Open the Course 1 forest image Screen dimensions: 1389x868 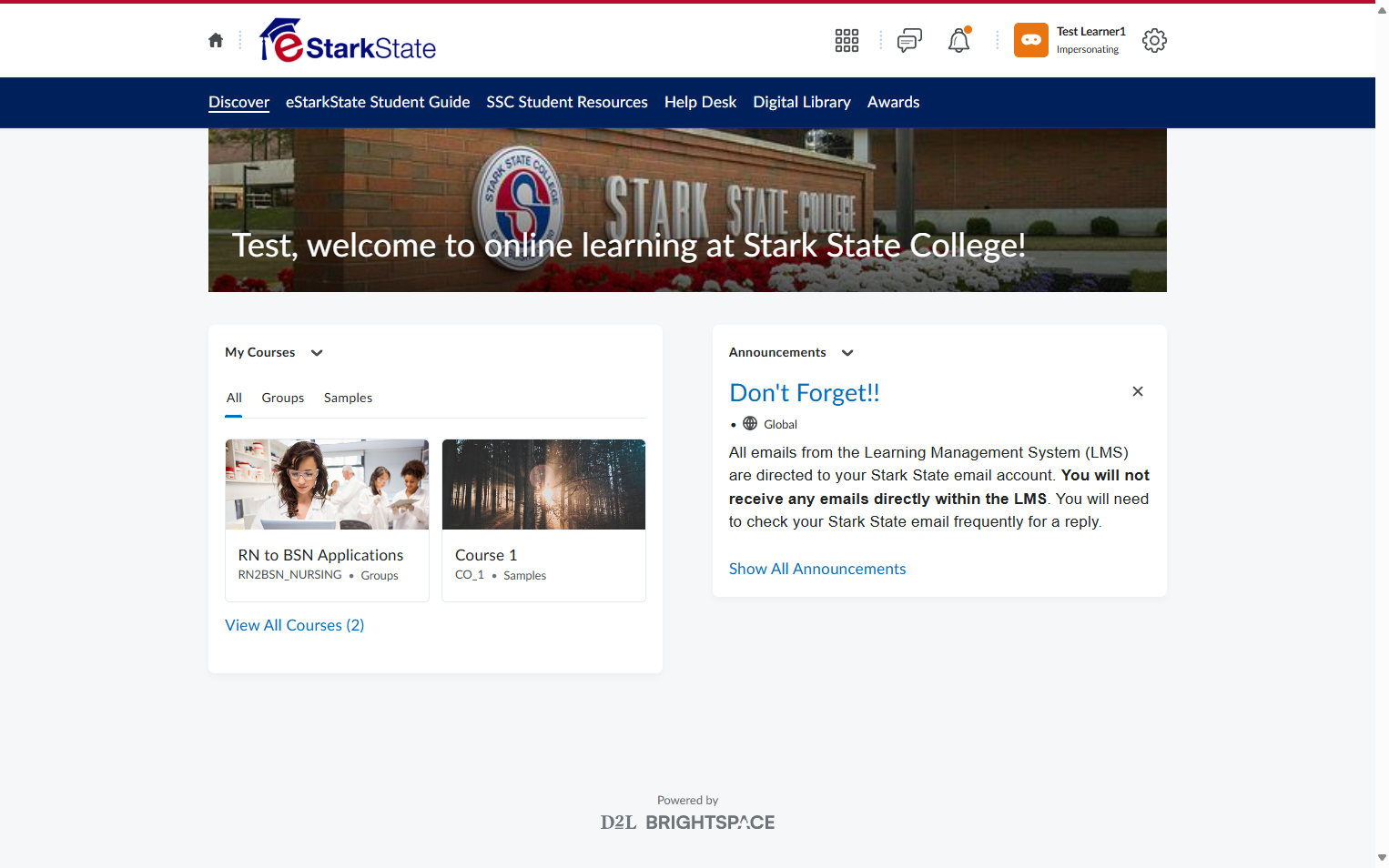click(543, 484)
